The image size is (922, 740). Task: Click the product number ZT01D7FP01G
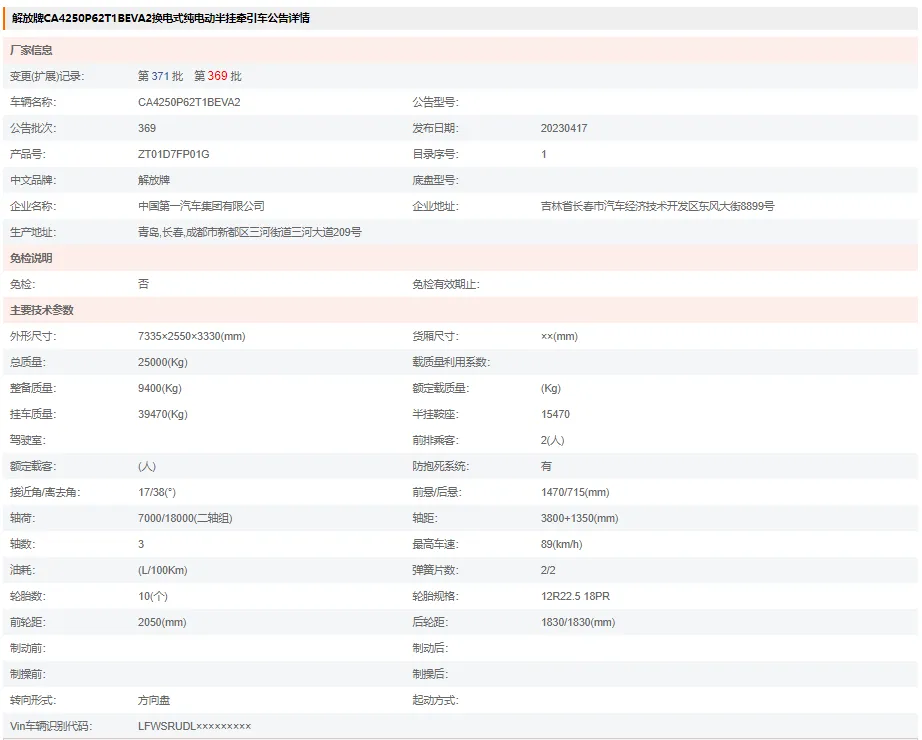click(x=173, y=154)
